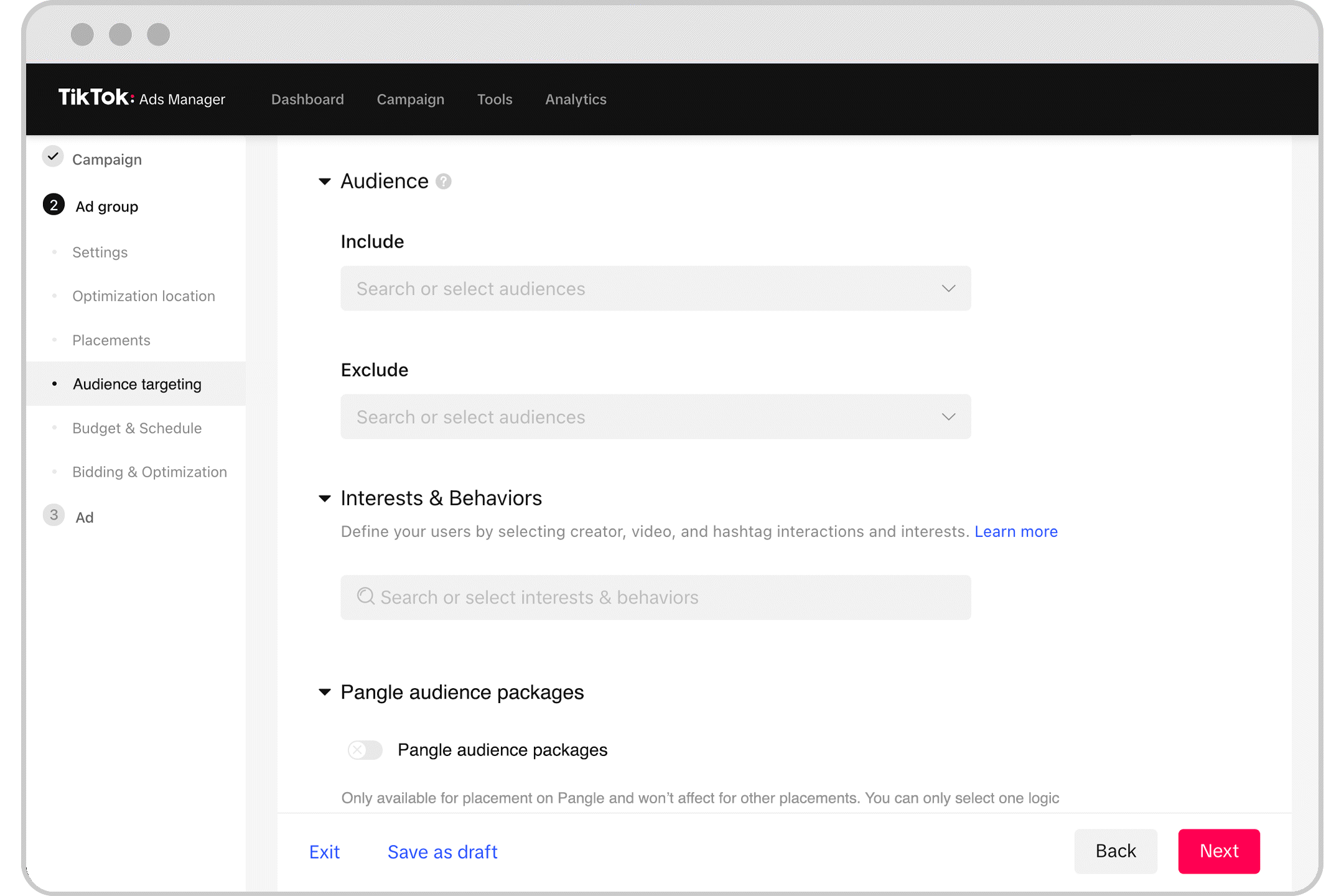Click Save as draft
1344x896 pixels.
(442, 852)
